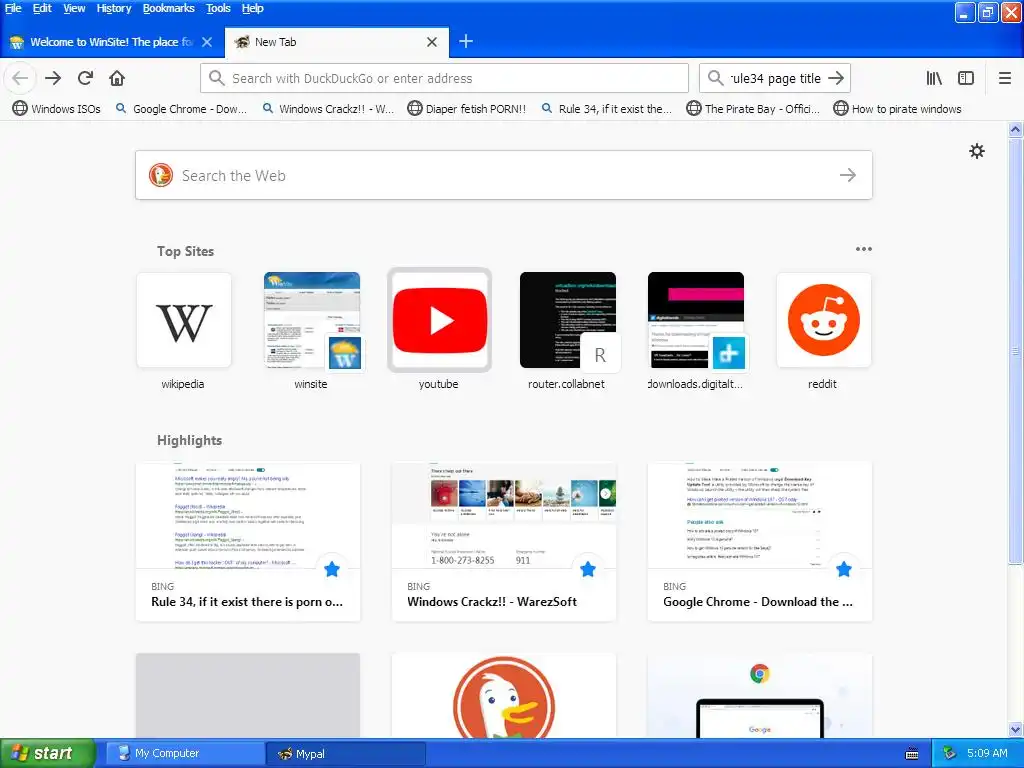The height and width of the screenshot is (768, 1024).
Task: Open the Help menu
Action: click(253, 8)
